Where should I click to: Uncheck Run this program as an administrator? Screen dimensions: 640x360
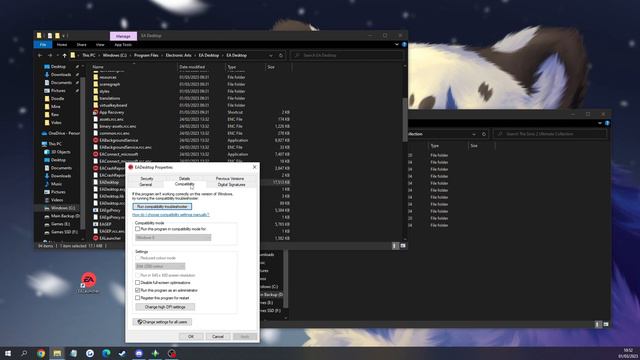click(x=138, y=290)
